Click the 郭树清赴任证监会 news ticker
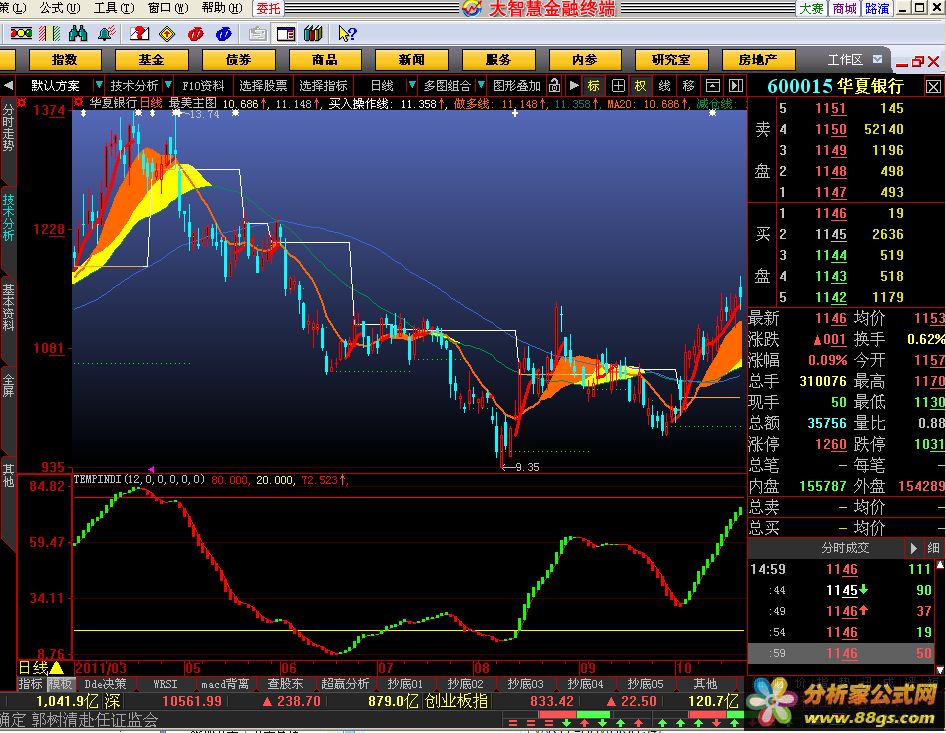Screen dimensions: 946x733 click(95, 720)
